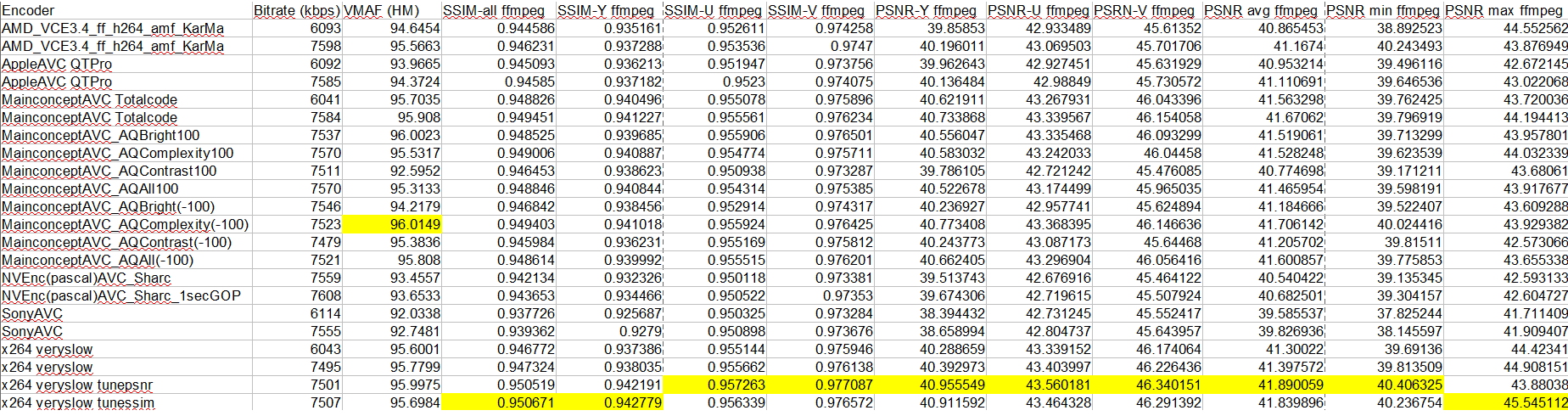Select the SonyAVC bitrate cell 6114
The width and height of the screenshot is (1568, 416).
tap(297, 313)
